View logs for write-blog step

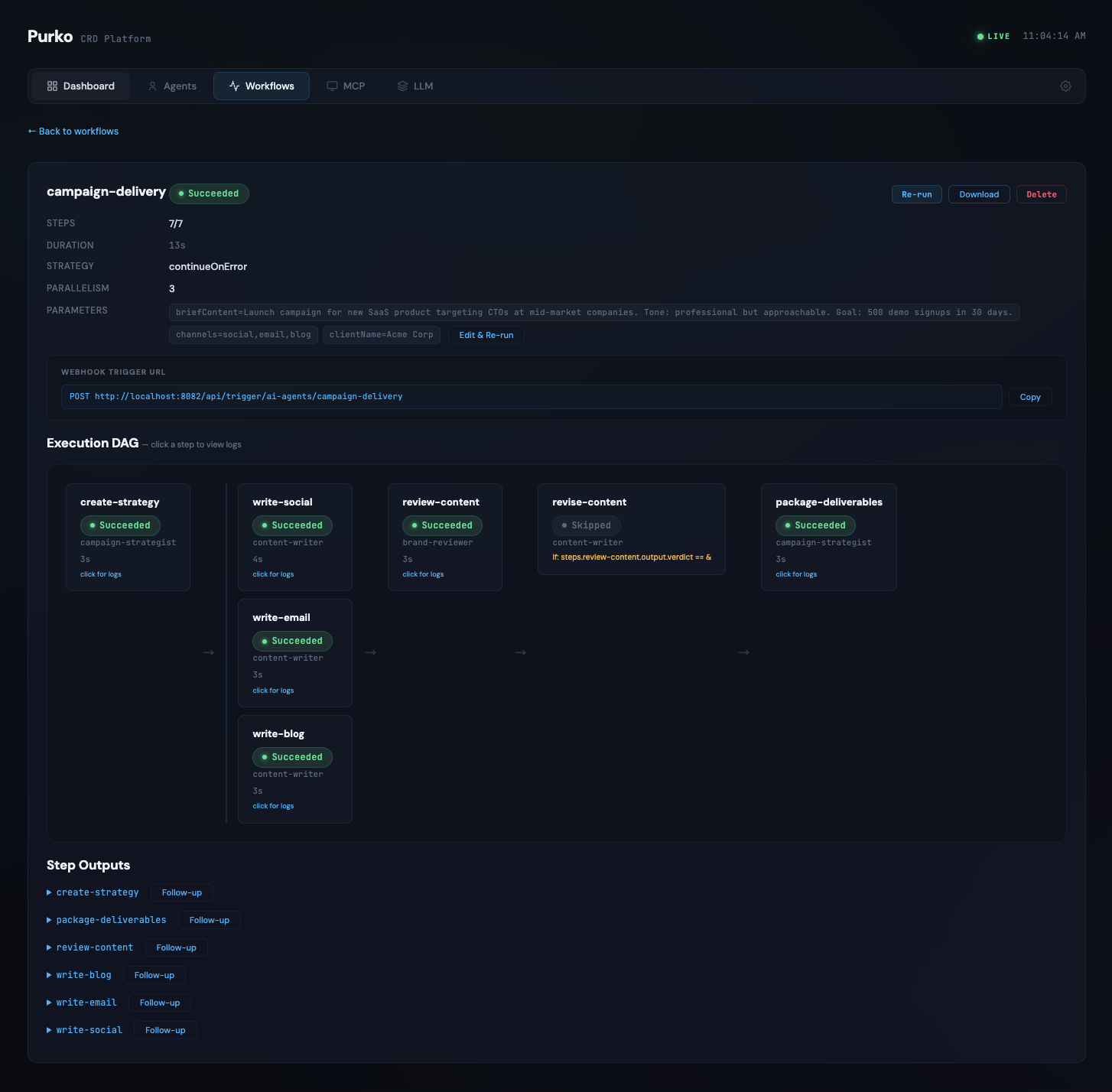(273, 806)
